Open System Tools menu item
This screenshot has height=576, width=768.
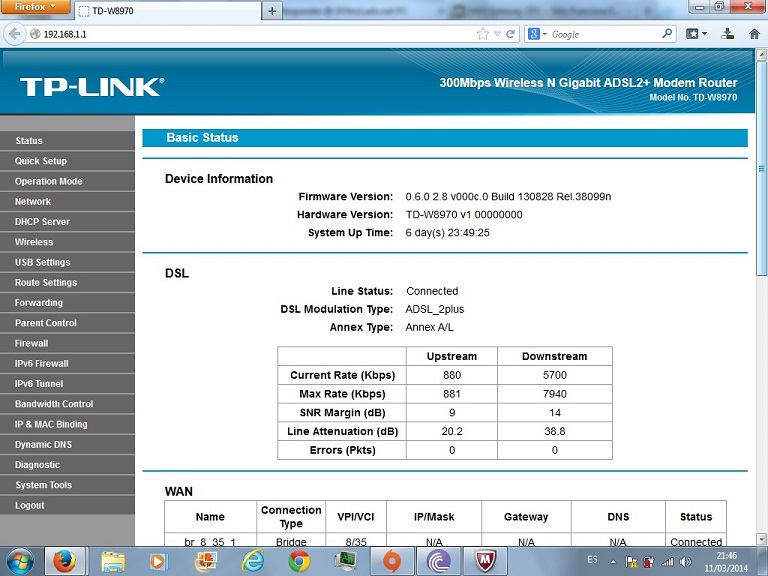67,485
